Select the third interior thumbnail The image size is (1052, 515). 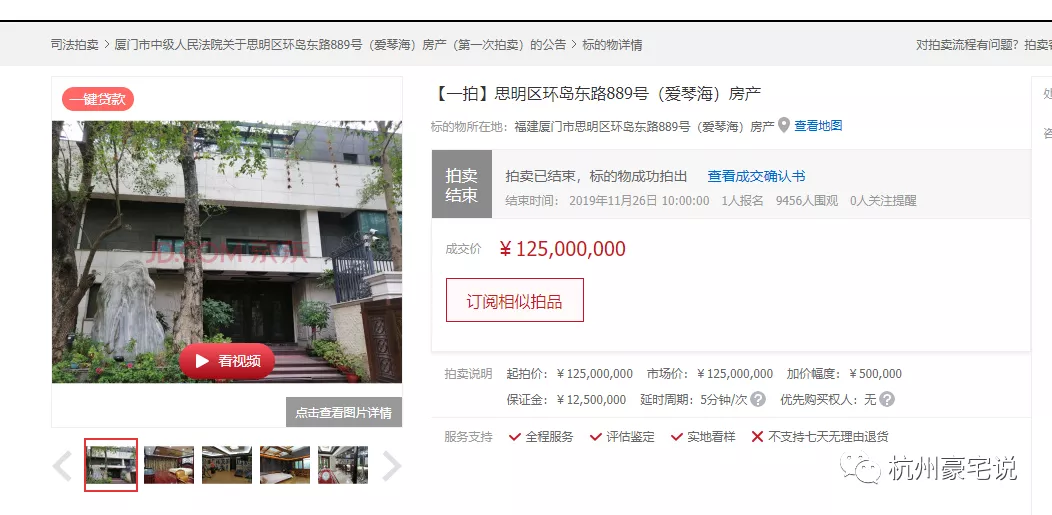tap(227, 465)
